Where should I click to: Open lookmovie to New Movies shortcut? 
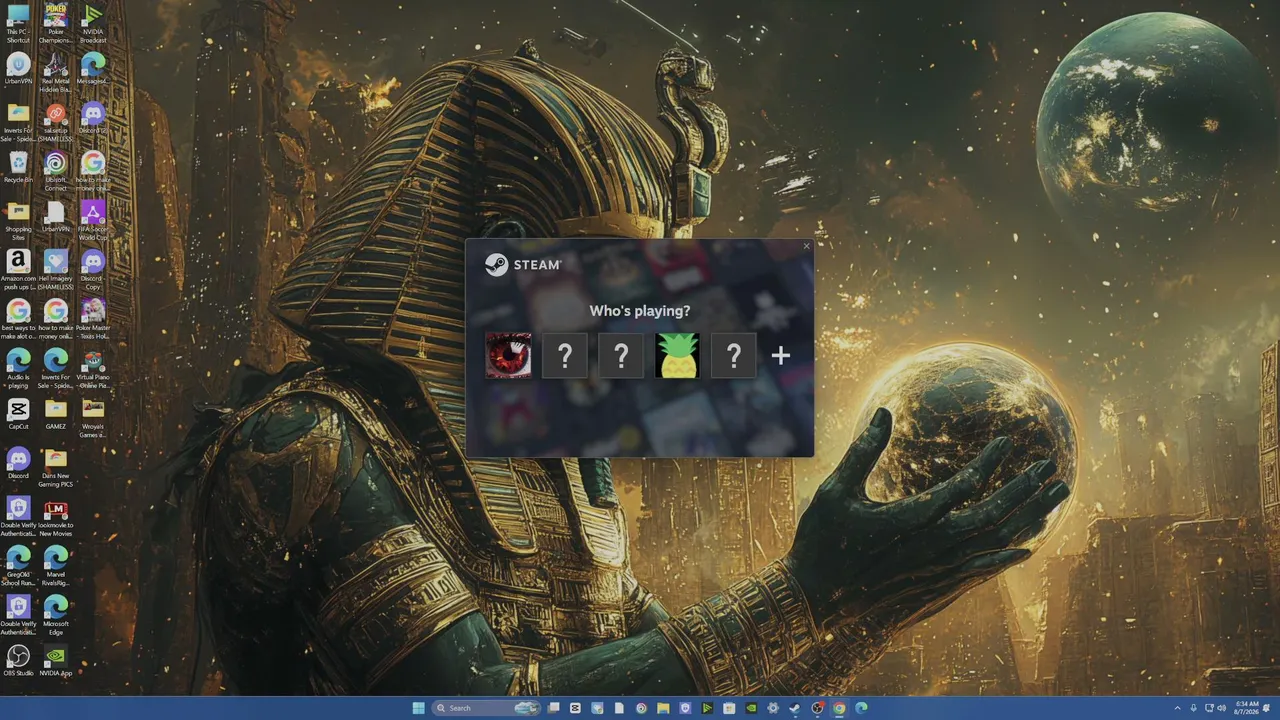click(x=56, y=516)
